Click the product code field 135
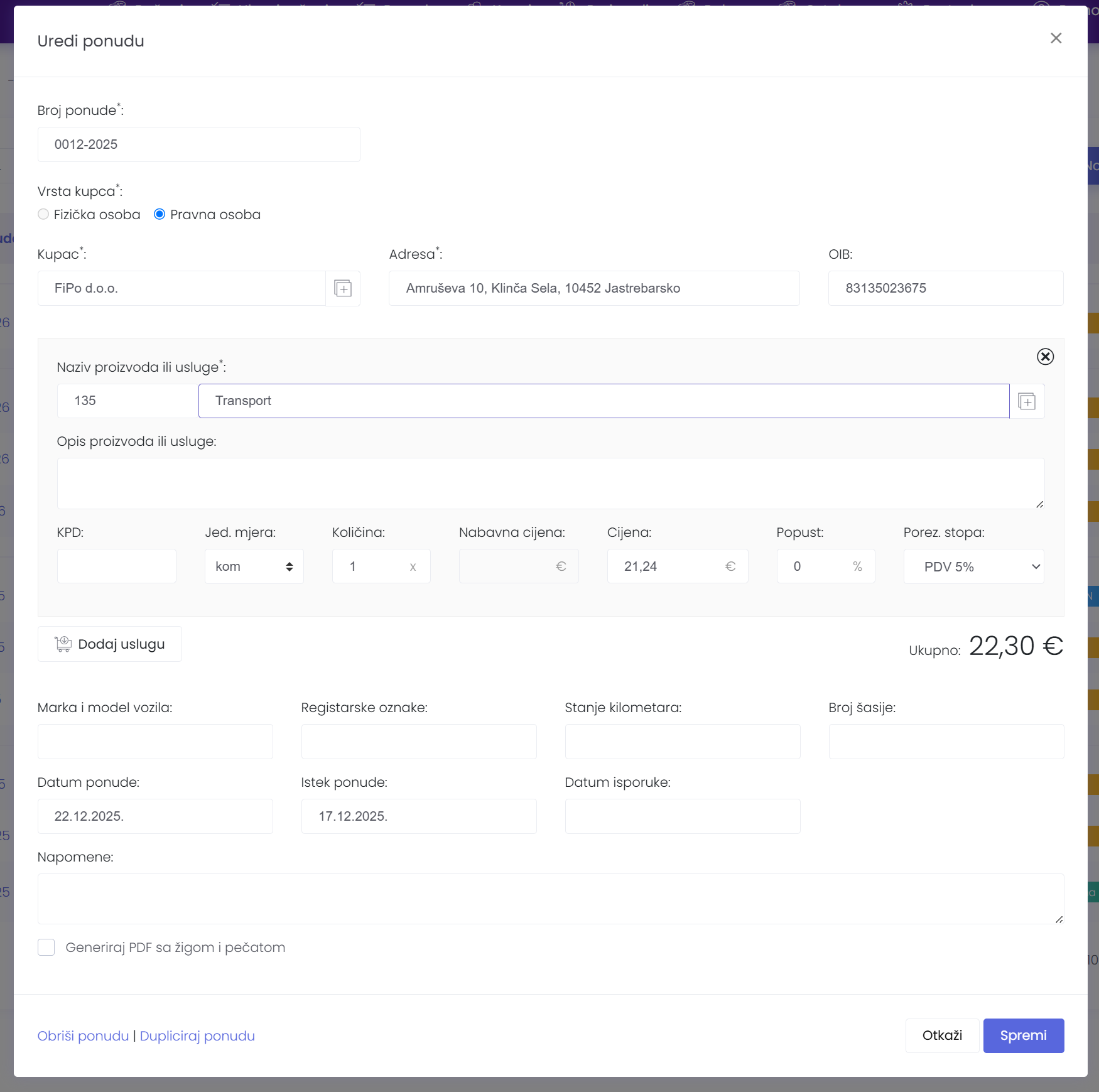1099x1092 pixels. click(x=128, y=401)
